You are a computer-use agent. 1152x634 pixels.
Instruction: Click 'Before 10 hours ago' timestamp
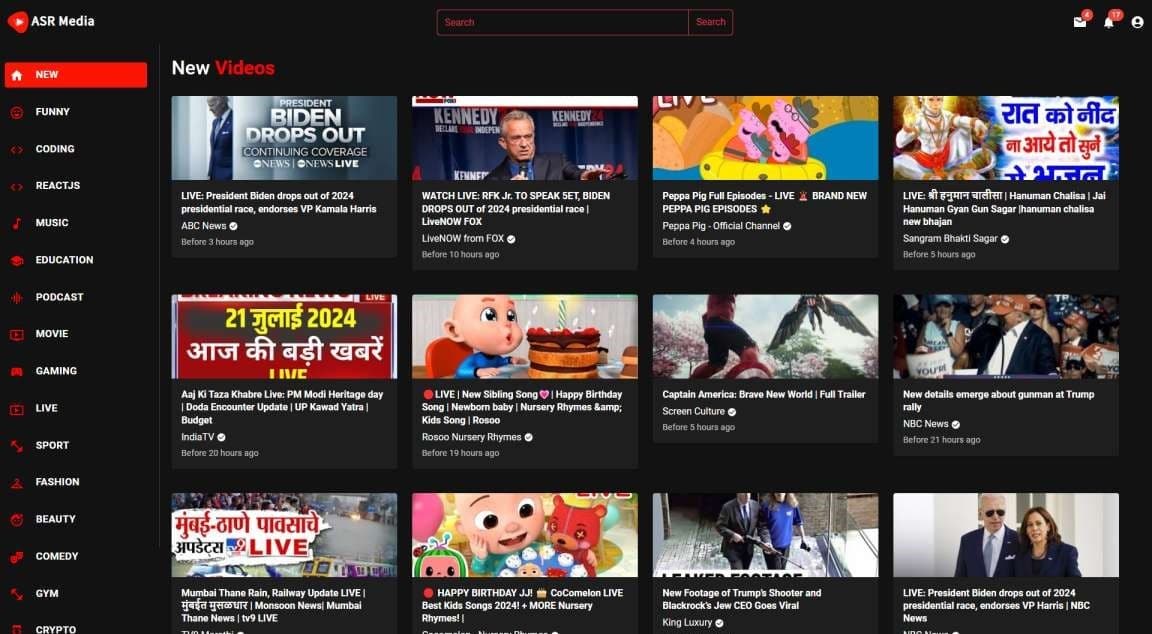coord(461,254)
